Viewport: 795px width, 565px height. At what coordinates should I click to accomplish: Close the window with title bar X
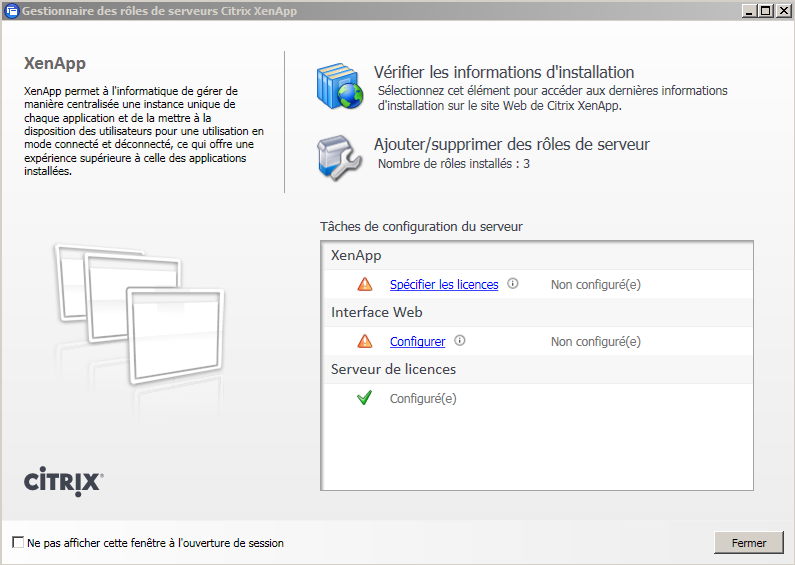pyautogui.click(x=783, y=10)
